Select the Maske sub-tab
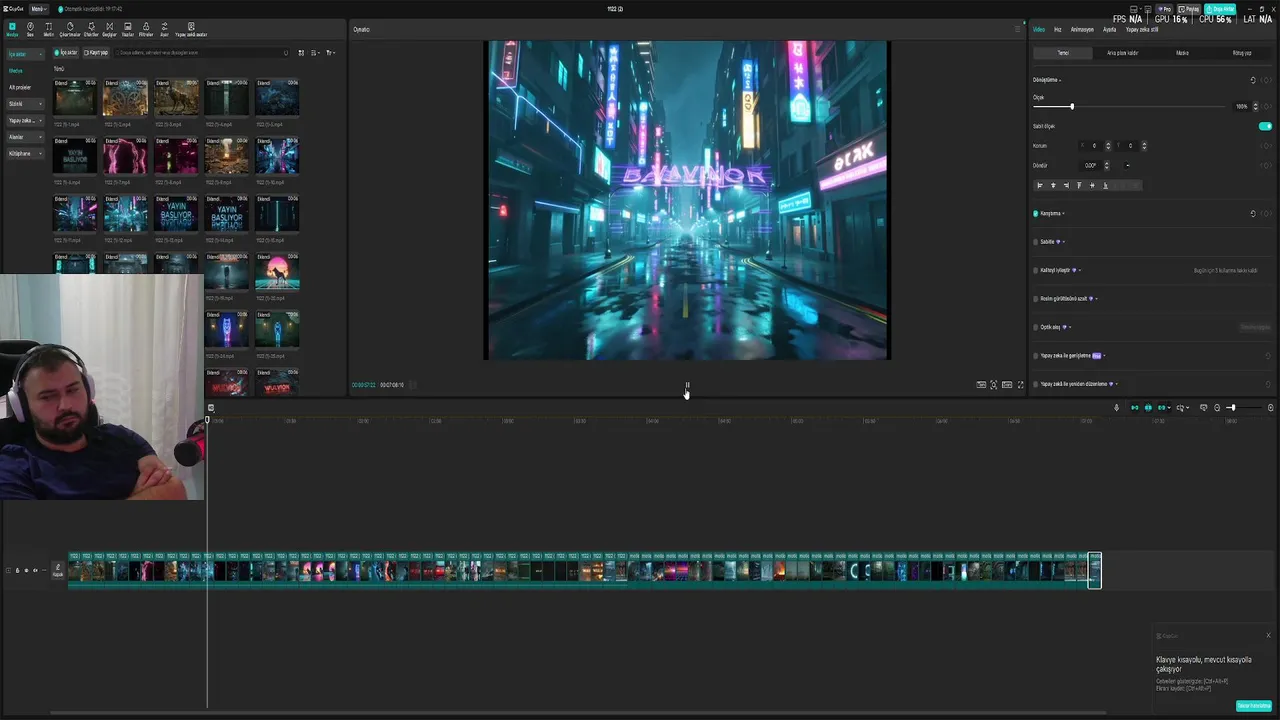 coord(1182,53)
